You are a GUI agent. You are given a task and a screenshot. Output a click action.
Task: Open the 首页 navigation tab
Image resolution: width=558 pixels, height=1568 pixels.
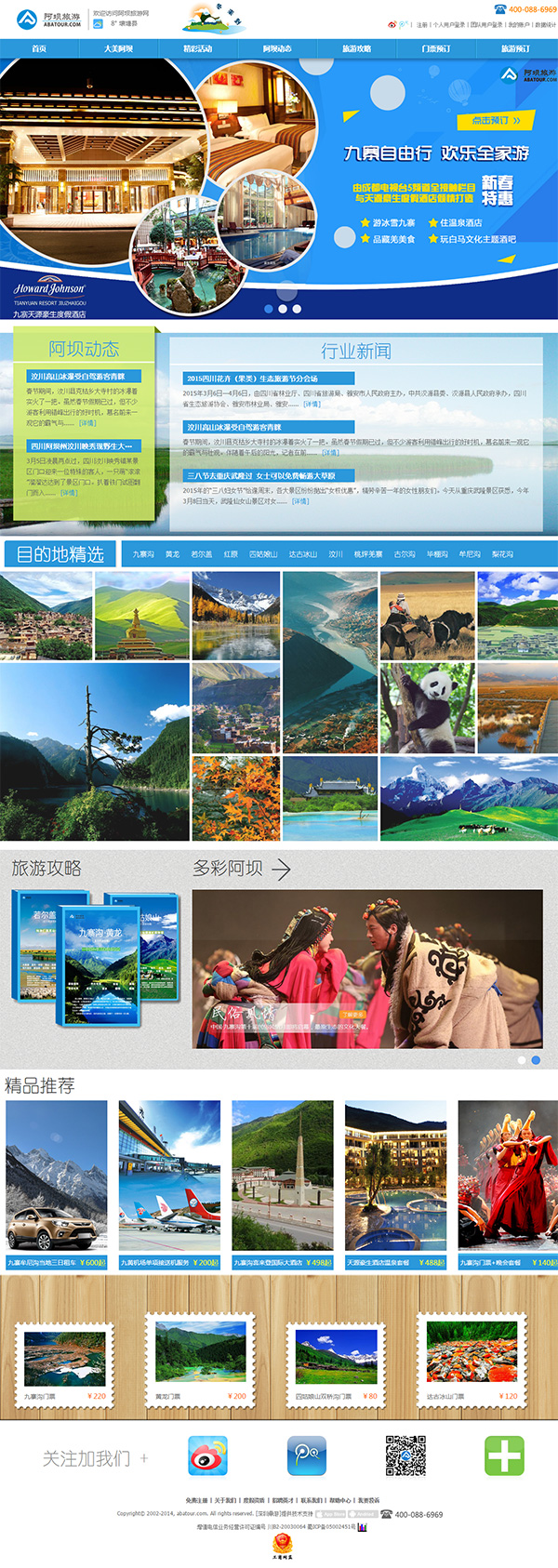click(39, 48)
